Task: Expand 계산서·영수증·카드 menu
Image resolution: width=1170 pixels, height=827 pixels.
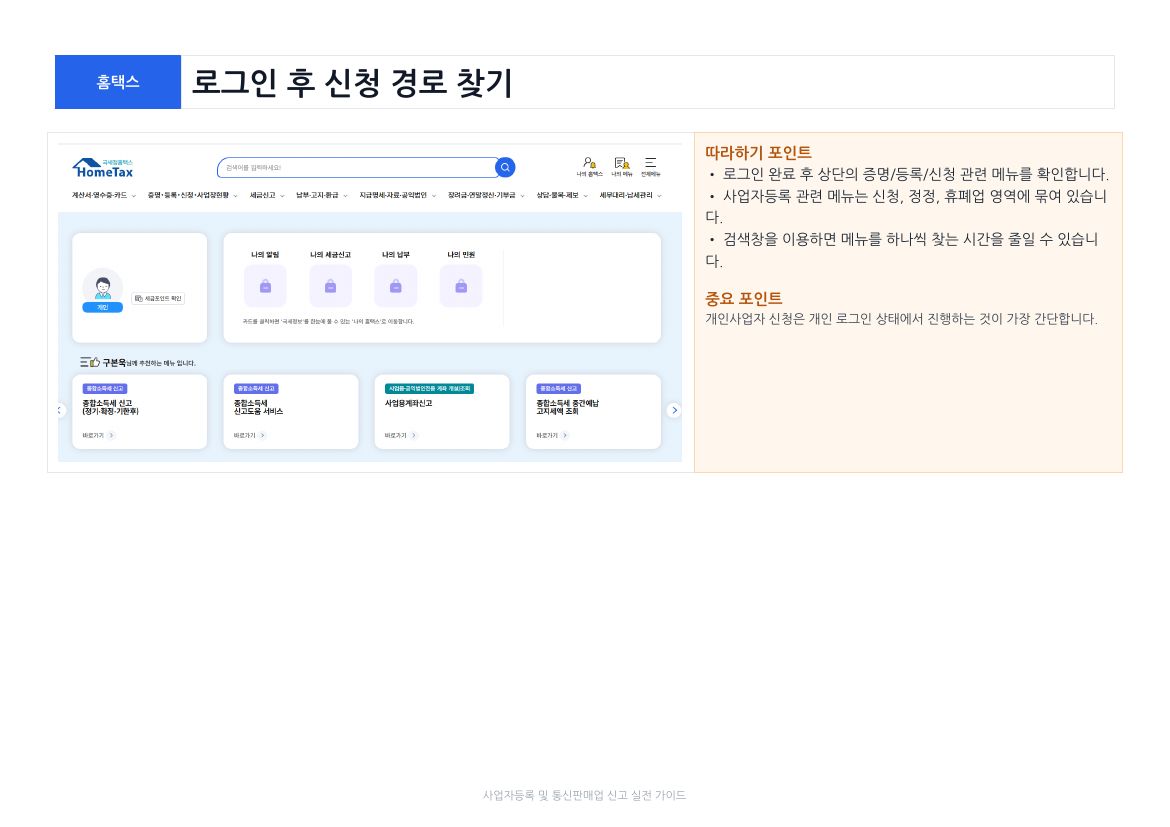Action: 104,196
